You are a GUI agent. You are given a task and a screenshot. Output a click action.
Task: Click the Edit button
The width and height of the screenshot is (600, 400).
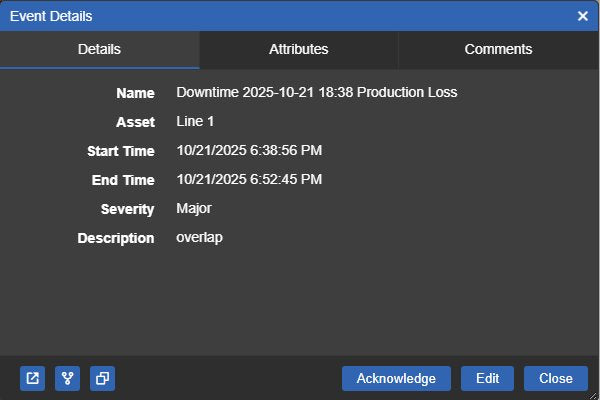(x=488, y=379)
